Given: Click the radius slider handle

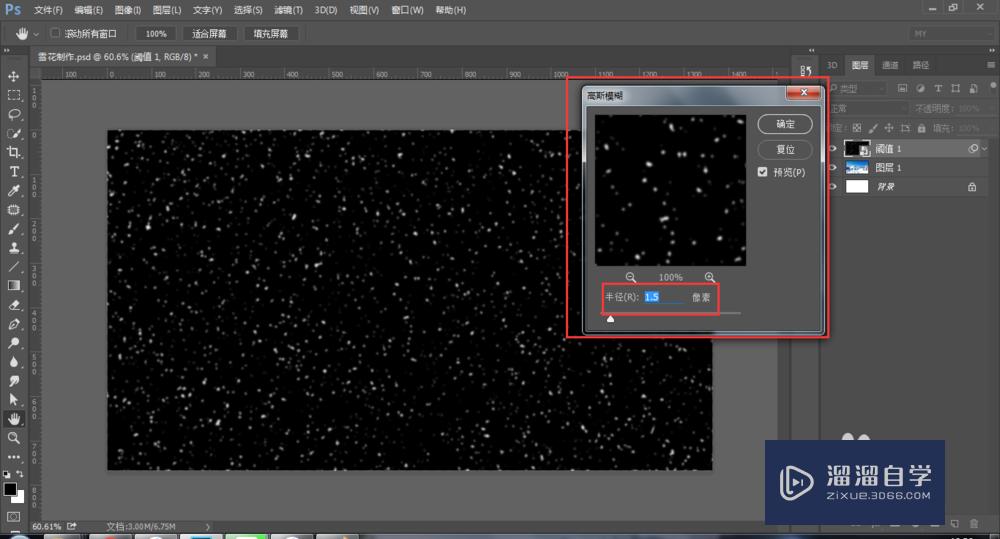Looking at the screenshot, I should click(x=610, y=318).
